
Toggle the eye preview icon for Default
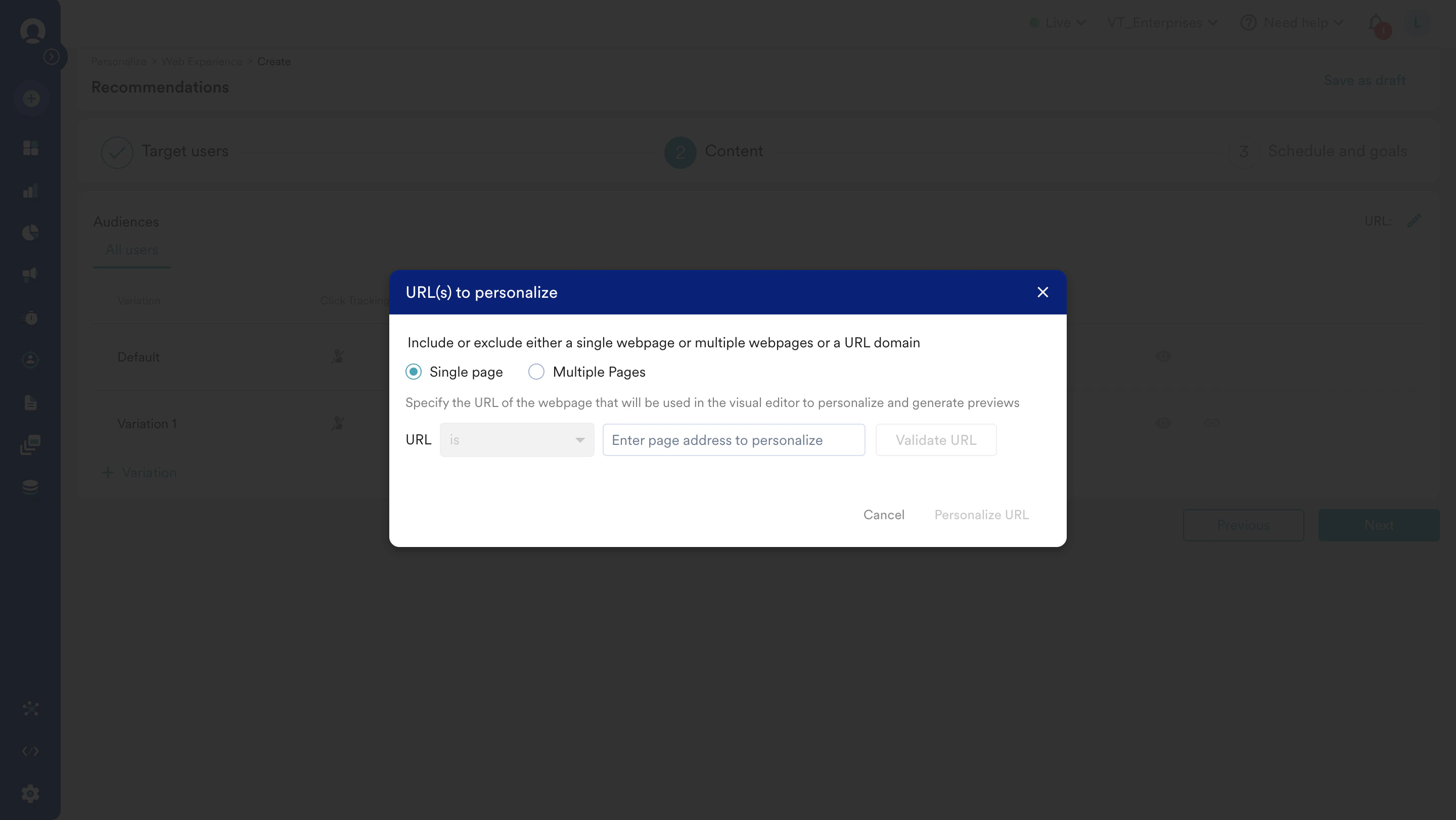[x=1163, y=356]
